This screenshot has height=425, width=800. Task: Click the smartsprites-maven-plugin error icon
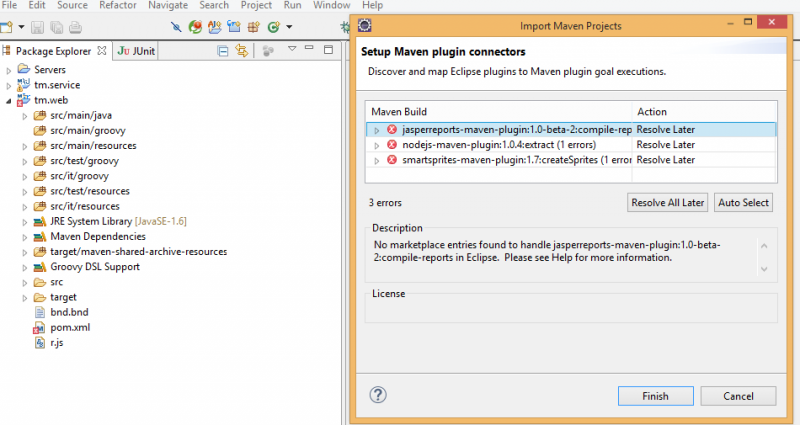coord(392,160)
